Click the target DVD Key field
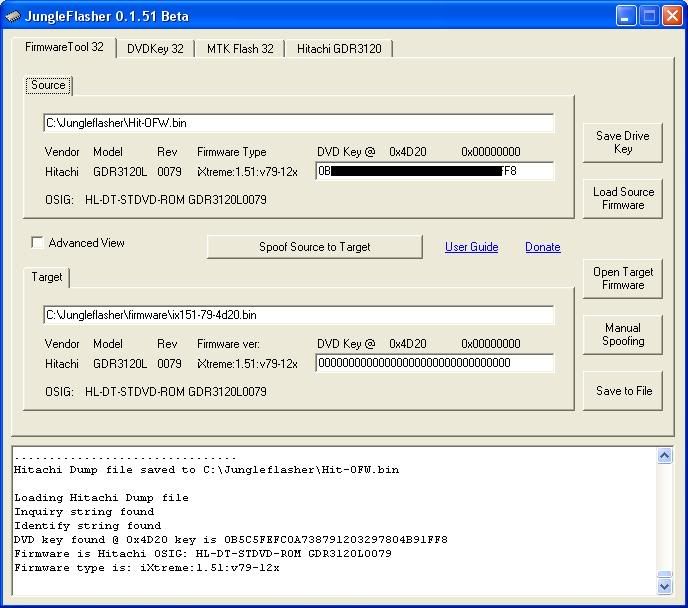 (435, 363)
